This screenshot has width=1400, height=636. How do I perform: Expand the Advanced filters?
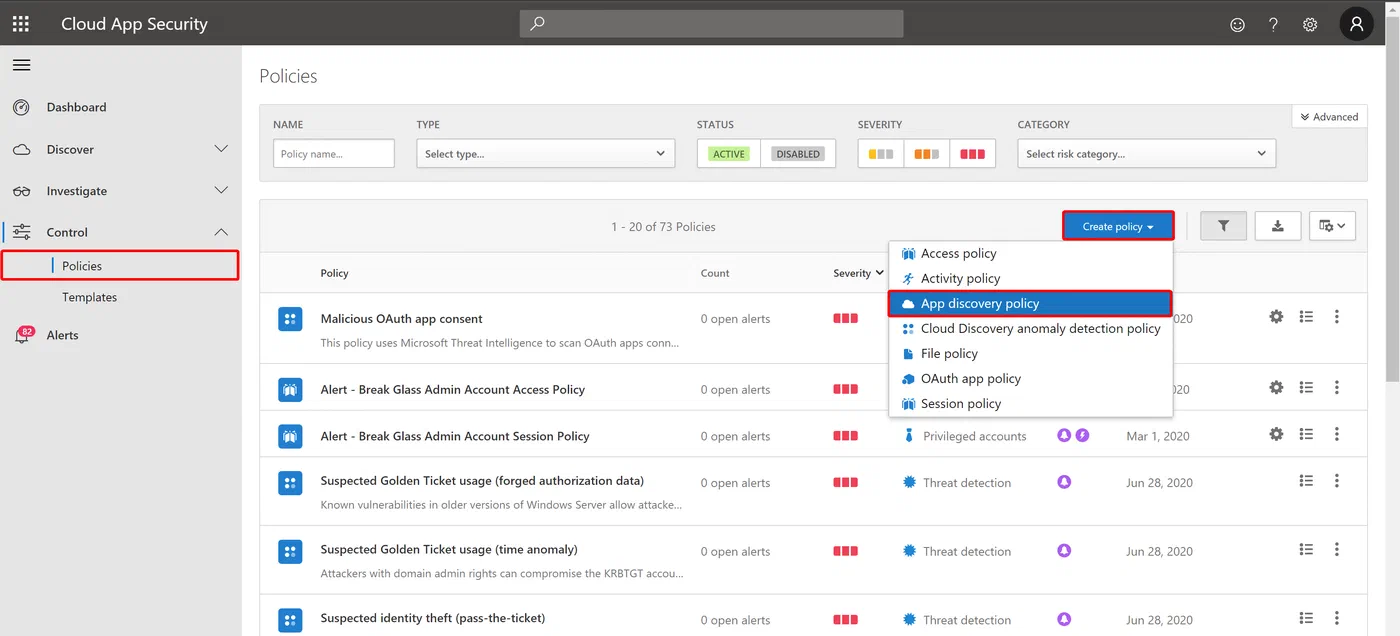pos(1328,117)
